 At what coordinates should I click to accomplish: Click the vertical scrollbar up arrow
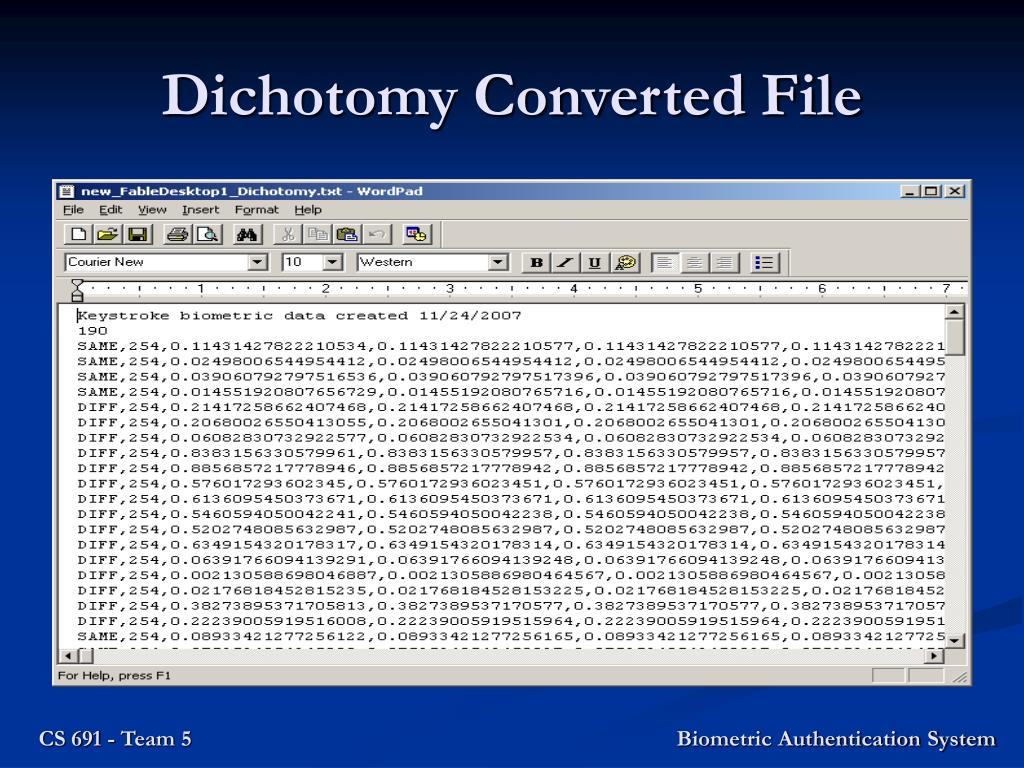point(955,313)
